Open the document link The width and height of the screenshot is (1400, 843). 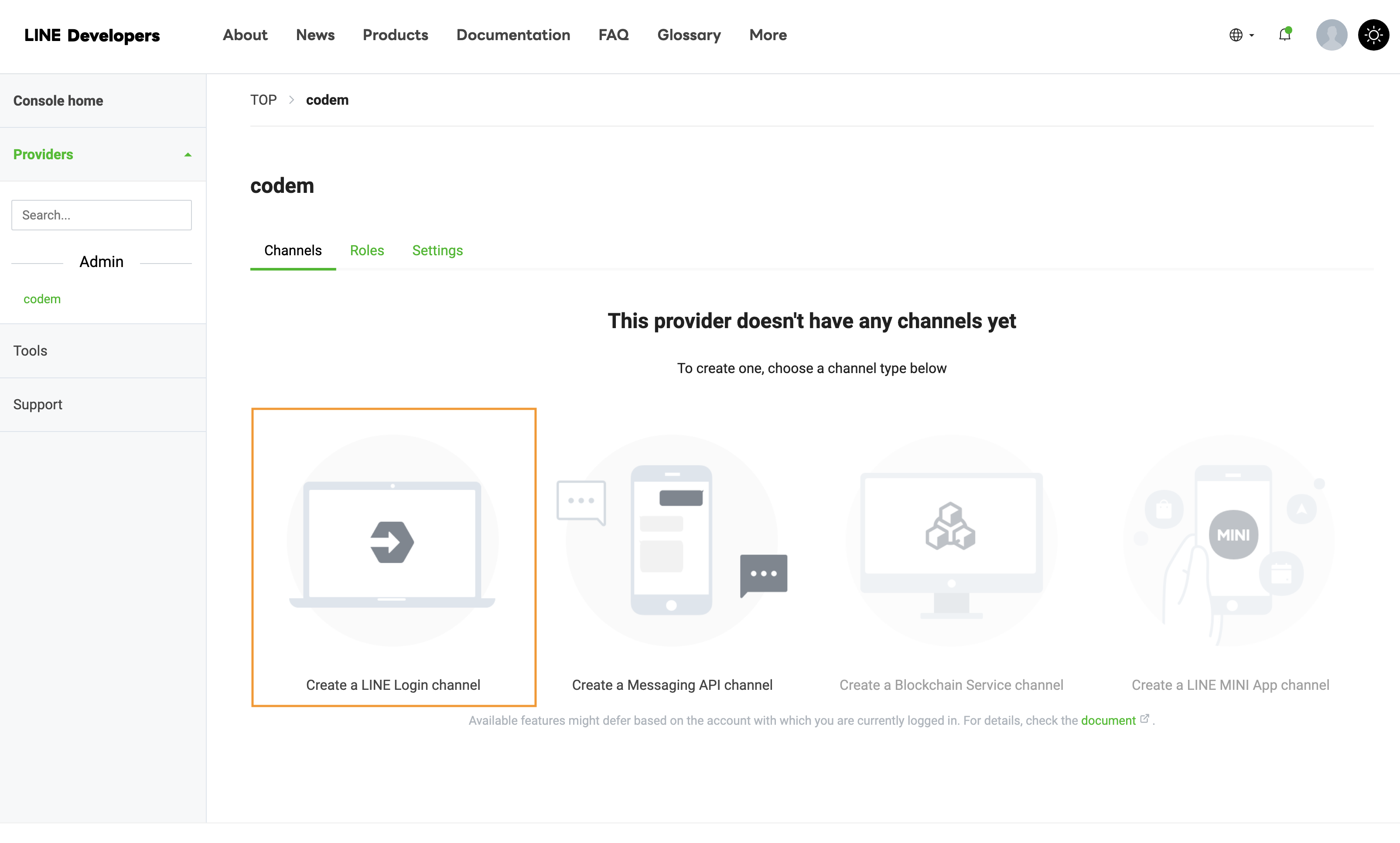point(1108,720)
